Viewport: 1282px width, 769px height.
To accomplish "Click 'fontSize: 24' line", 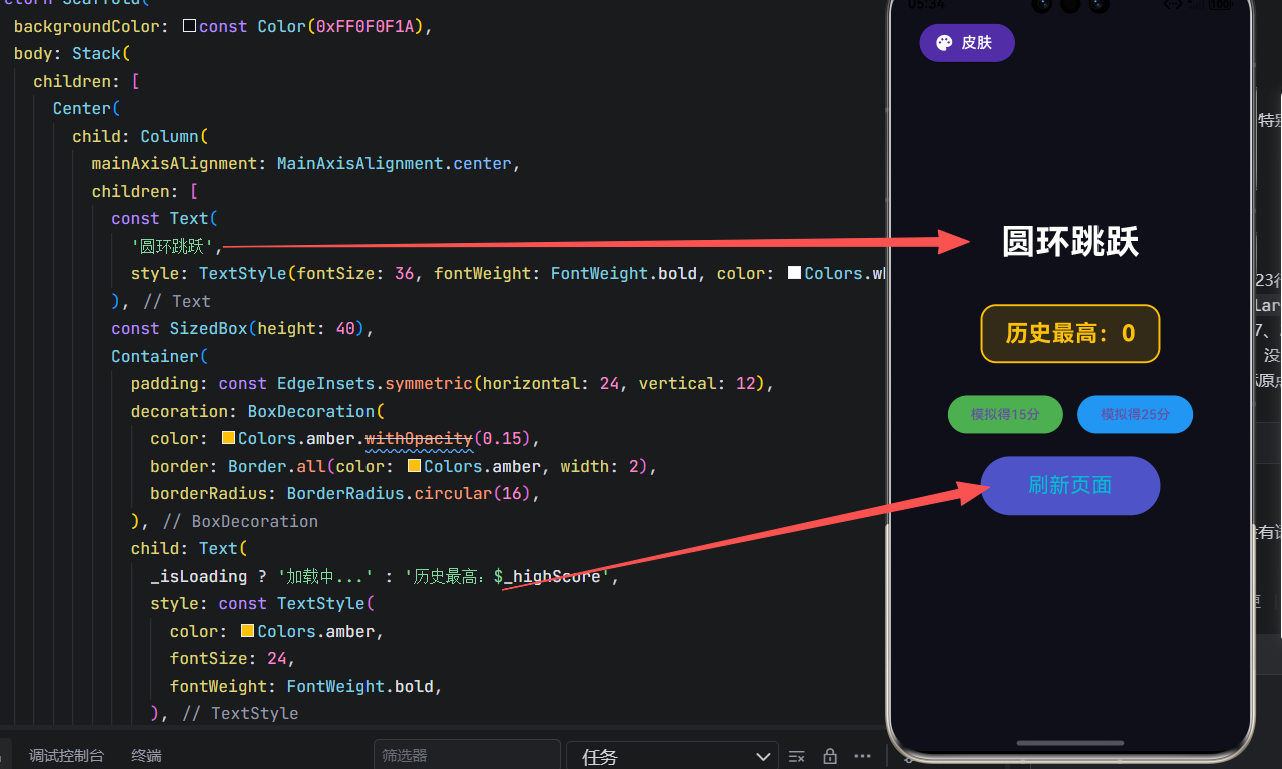I will pos(232,658).
